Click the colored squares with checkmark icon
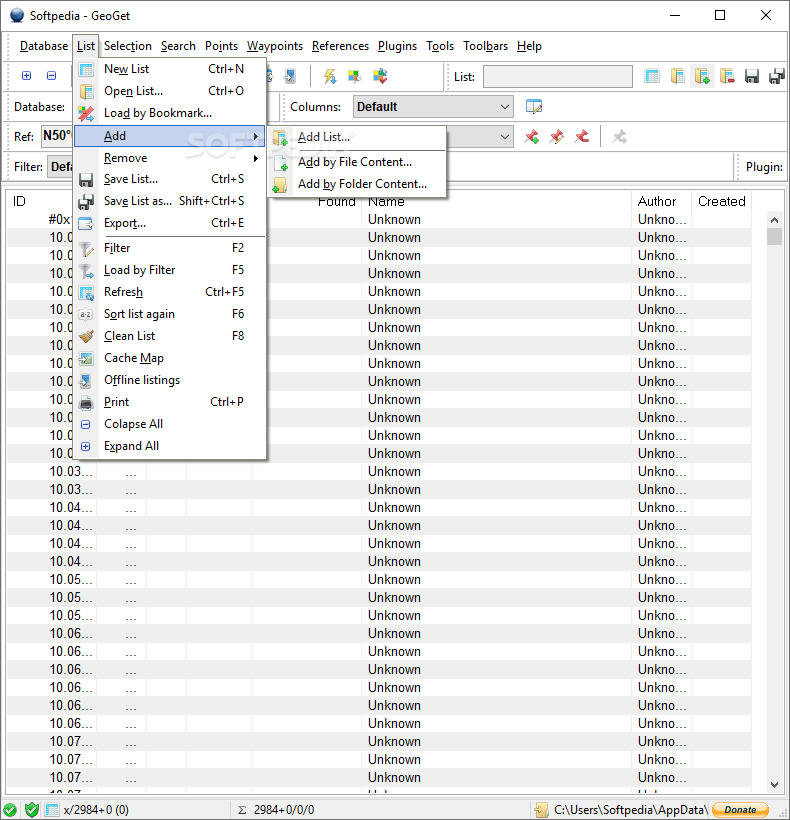 pos(380,76)
